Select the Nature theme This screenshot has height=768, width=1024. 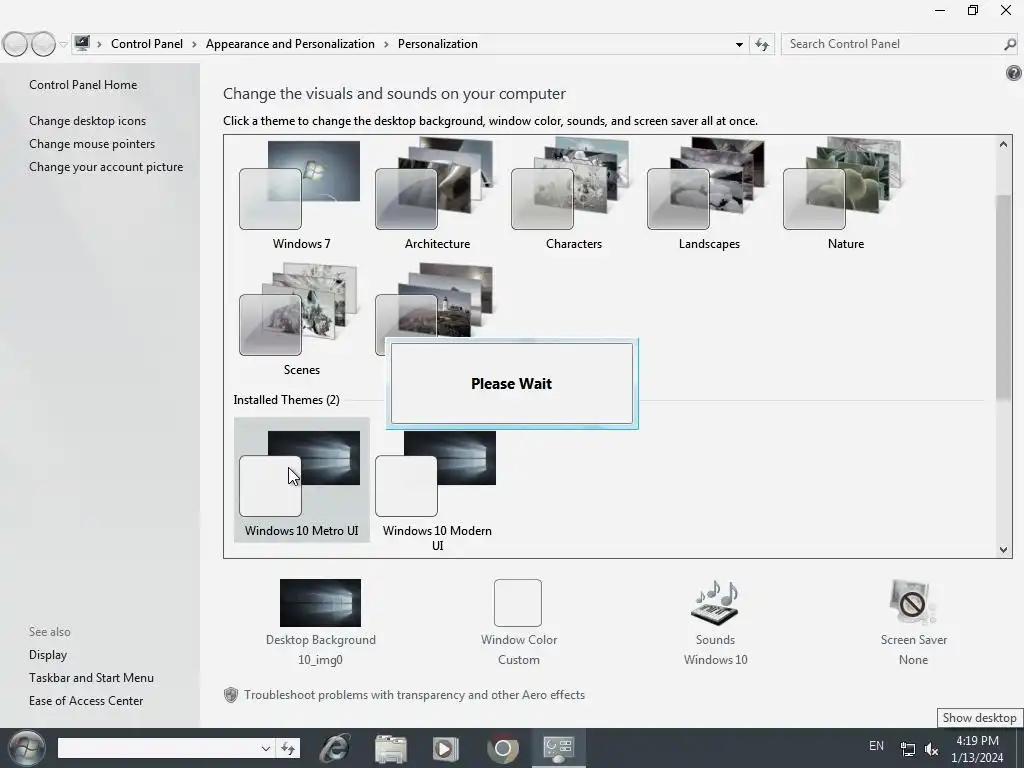pyautogui.click(x=846, y=195)
